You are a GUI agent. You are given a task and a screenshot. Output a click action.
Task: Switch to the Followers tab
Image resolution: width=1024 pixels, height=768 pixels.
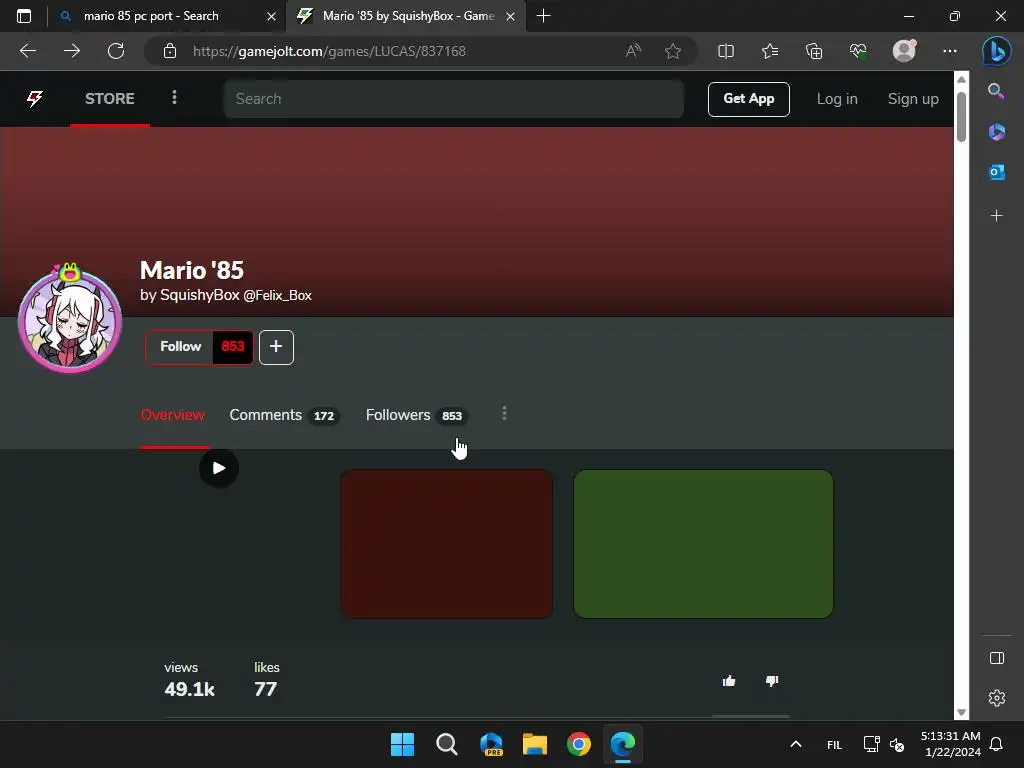pos(416,415)
